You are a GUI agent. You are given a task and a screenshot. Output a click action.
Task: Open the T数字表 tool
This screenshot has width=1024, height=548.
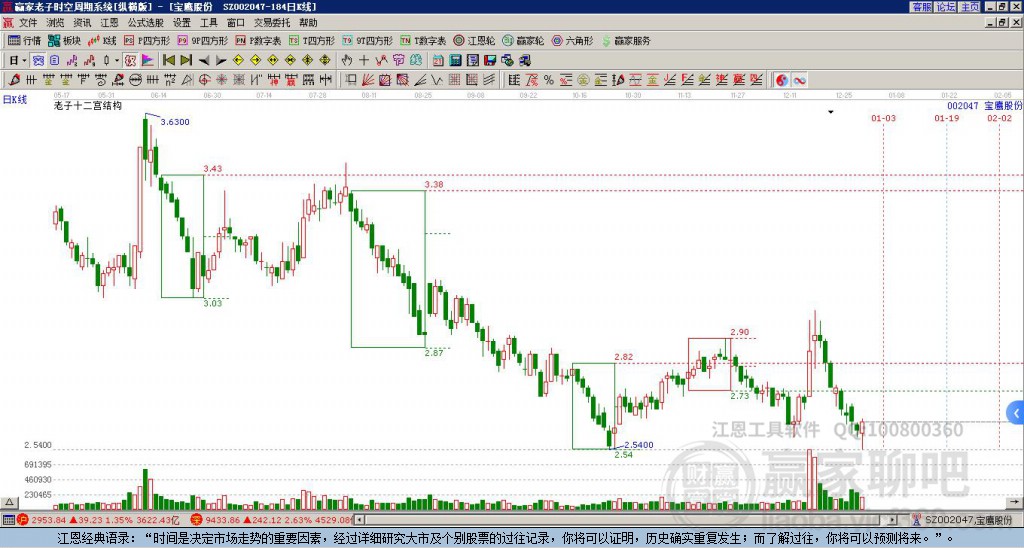click(423, 40)
